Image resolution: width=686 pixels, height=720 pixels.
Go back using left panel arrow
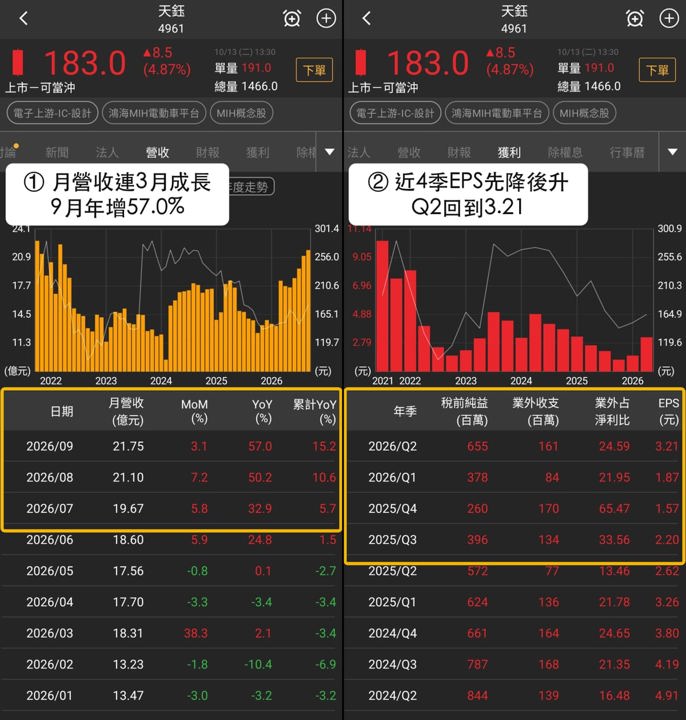tap(24, 18)
